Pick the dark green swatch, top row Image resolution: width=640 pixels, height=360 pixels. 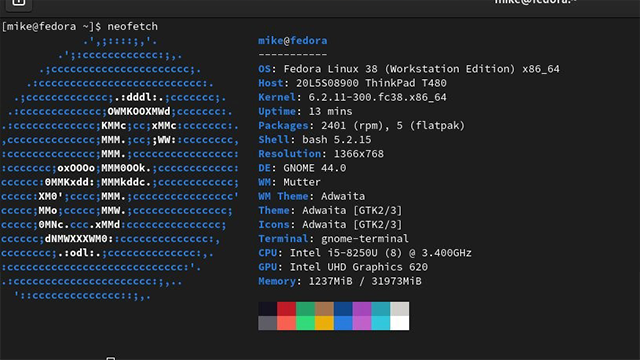[x=305, y=309]
